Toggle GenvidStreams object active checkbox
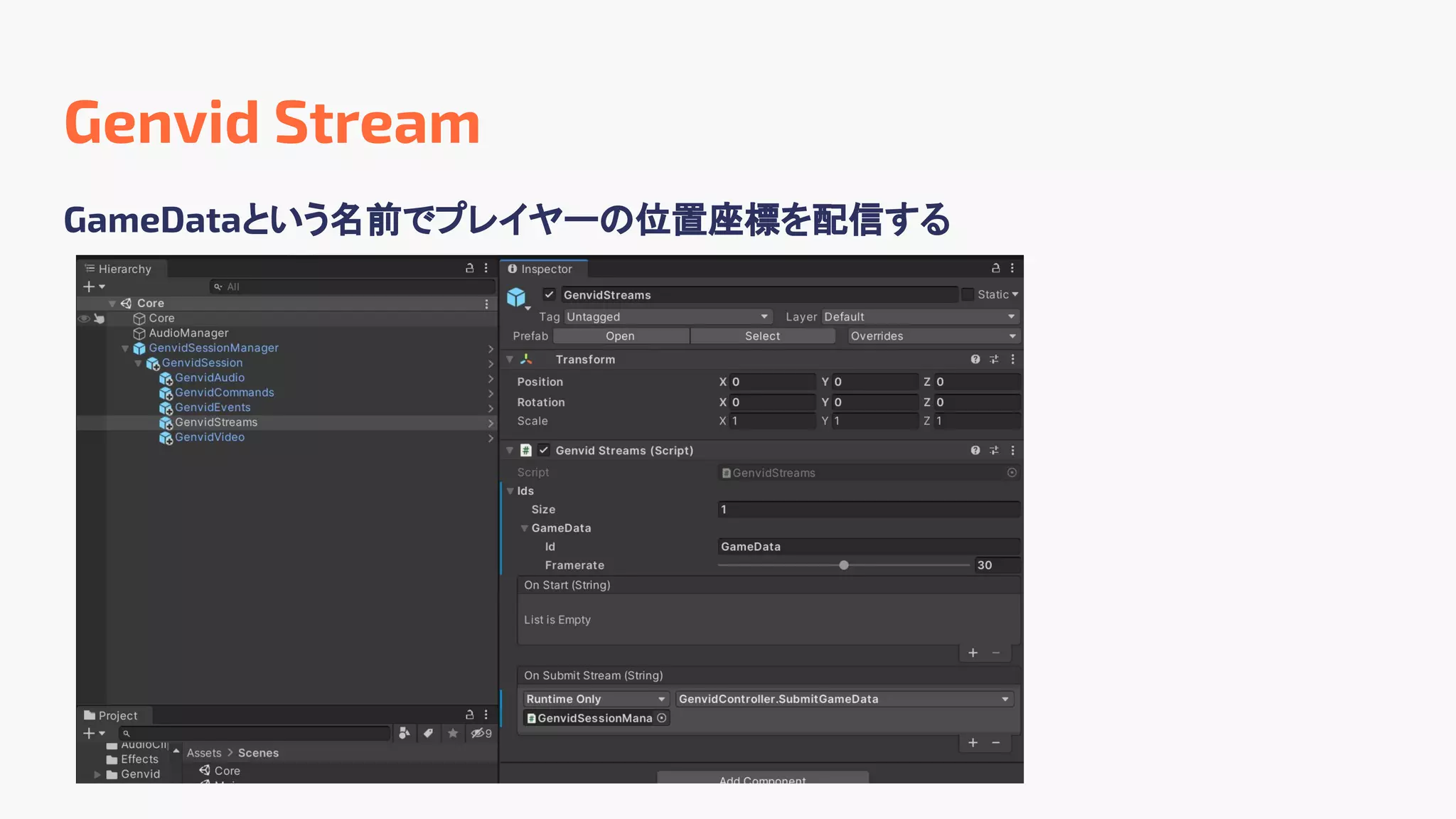1456x819 pixels. point(549,294)
